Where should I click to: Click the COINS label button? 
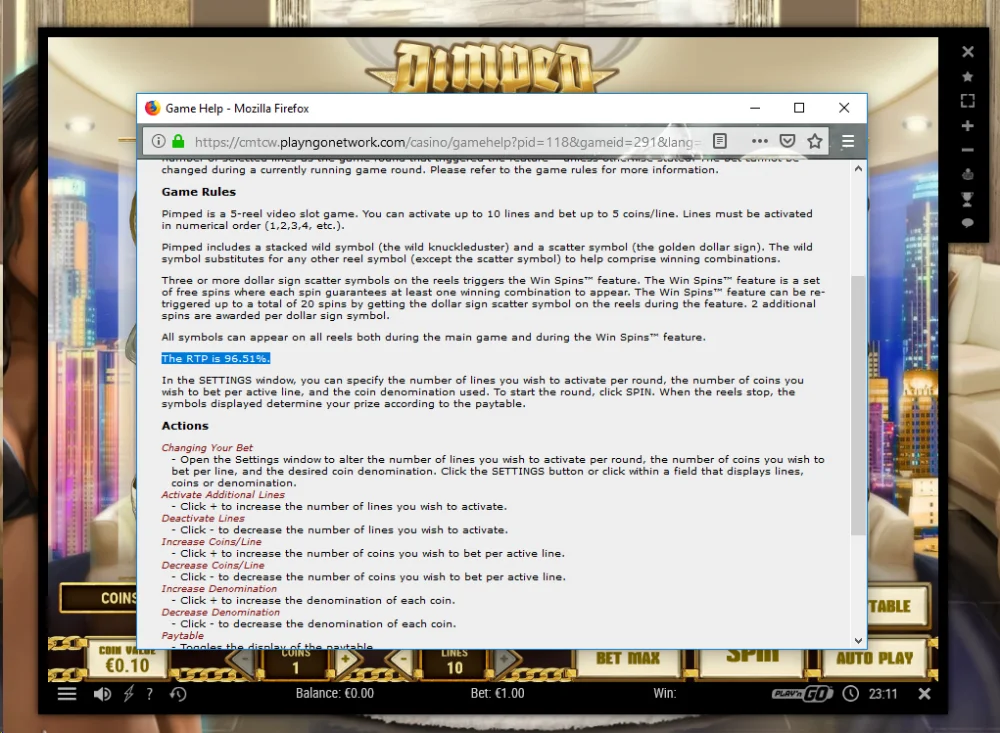point(99,598)
